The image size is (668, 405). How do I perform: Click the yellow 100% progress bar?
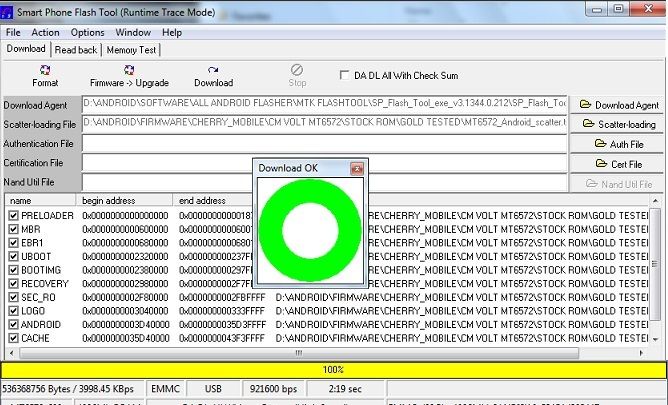coord(333,370)
